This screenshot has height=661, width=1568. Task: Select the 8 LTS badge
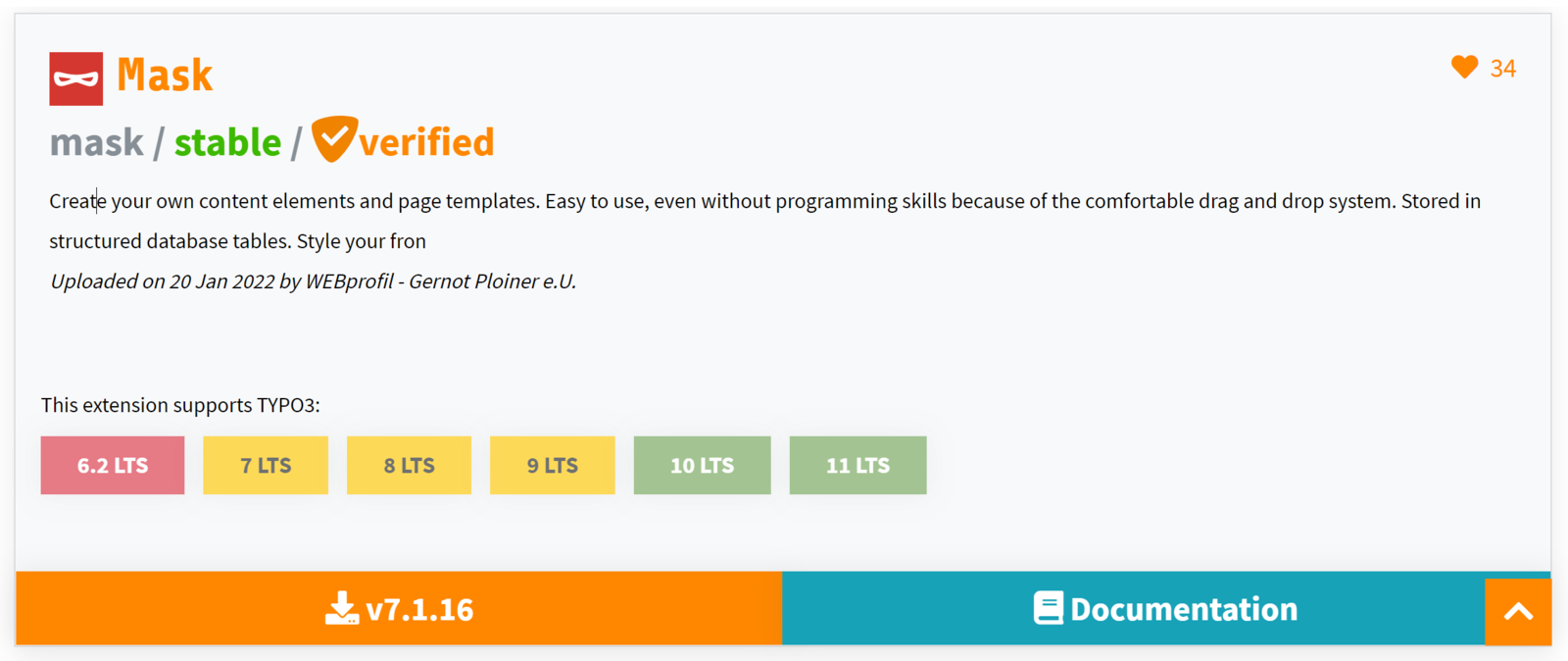pyautogui.click(x=409, y=465)
